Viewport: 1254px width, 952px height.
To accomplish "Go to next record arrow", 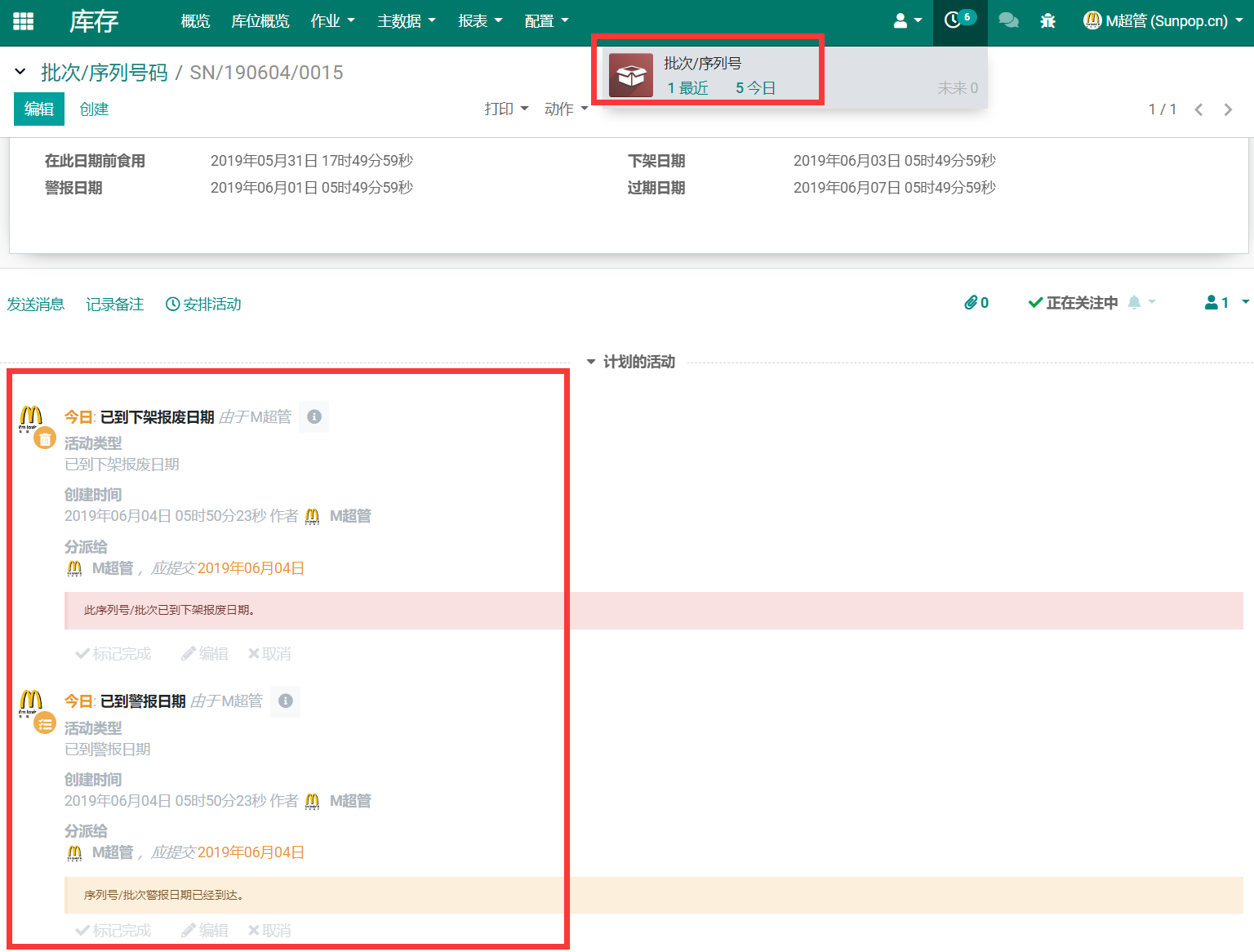I will (1228, 109).
